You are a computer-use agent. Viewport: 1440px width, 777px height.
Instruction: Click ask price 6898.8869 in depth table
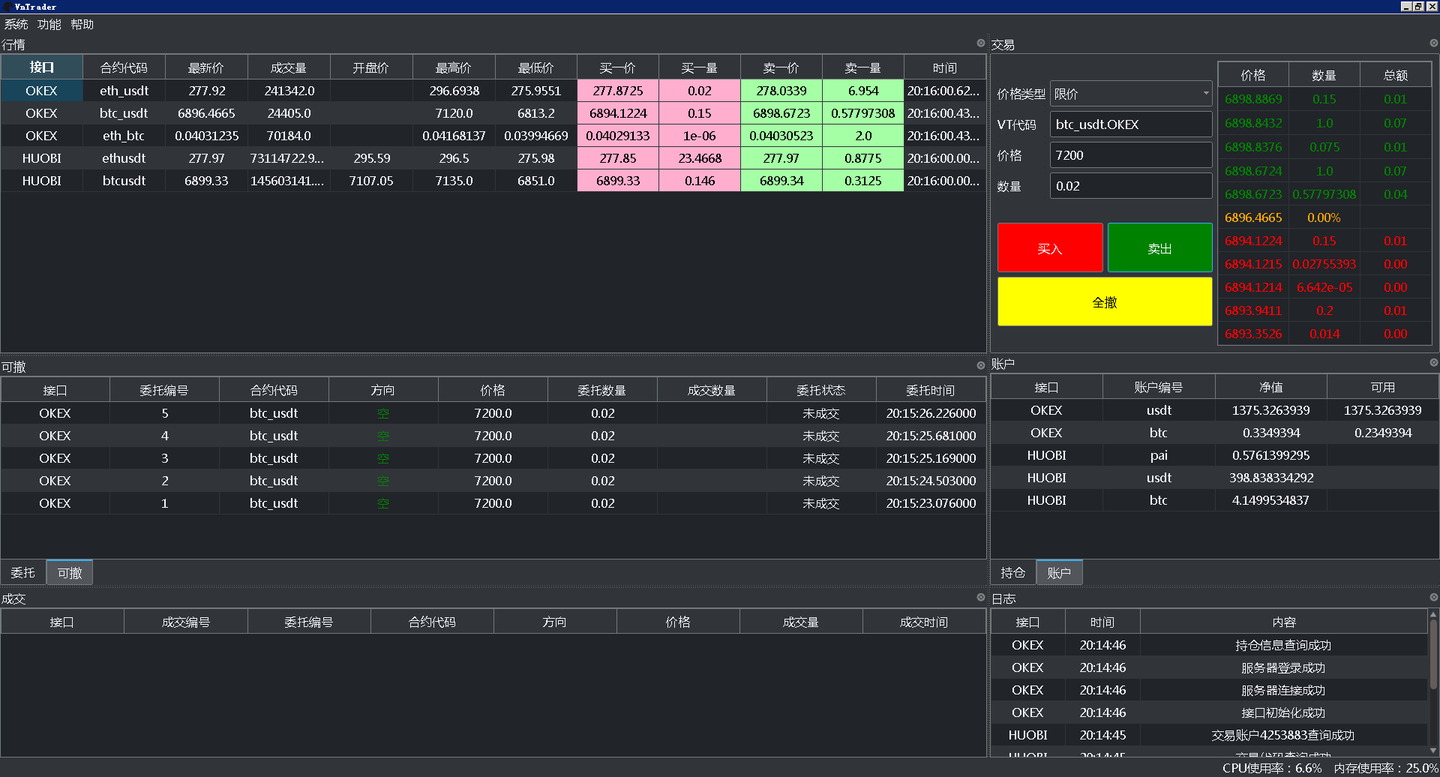(1253, 99)
